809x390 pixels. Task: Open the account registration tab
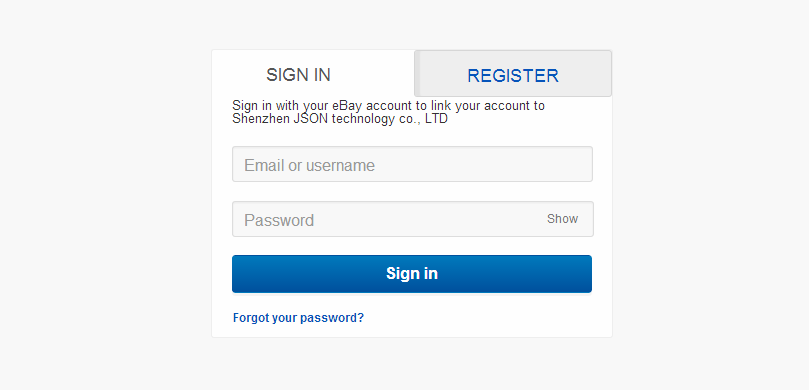click(x=513, y=73)
